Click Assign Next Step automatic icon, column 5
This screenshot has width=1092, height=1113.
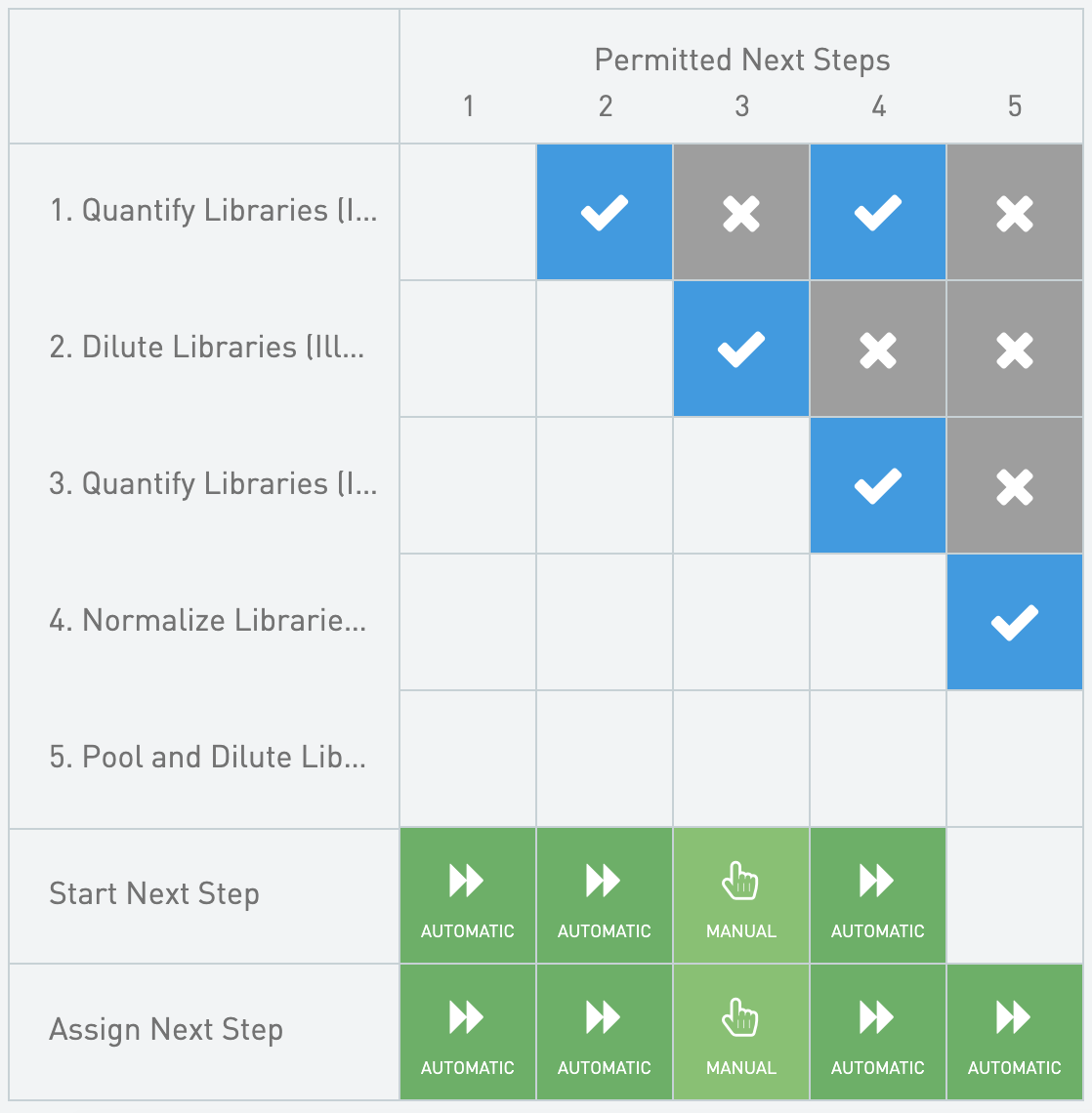coord(1014,1018)
